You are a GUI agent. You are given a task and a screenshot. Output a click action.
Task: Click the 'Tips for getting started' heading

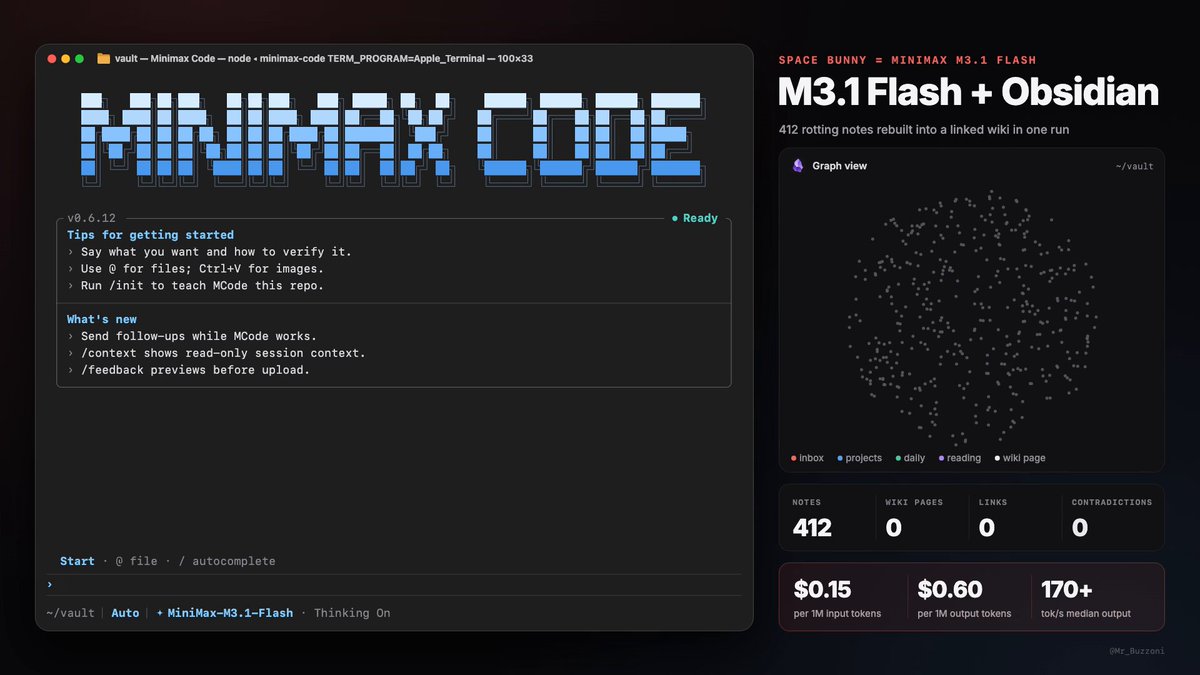[x=150, y=235]
